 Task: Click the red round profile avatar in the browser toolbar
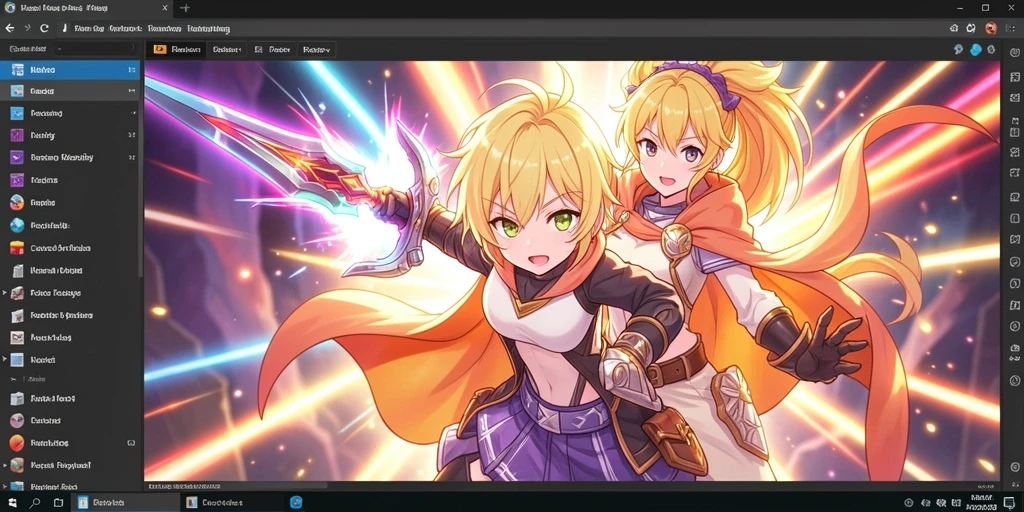(990, 28)
